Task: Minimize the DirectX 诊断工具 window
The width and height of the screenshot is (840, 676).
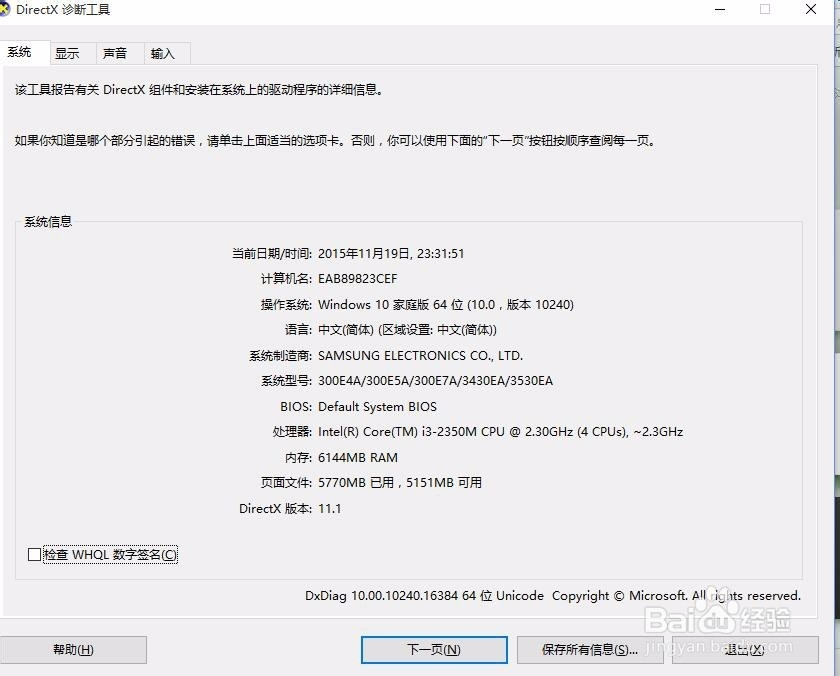Action: coord(718,10)
